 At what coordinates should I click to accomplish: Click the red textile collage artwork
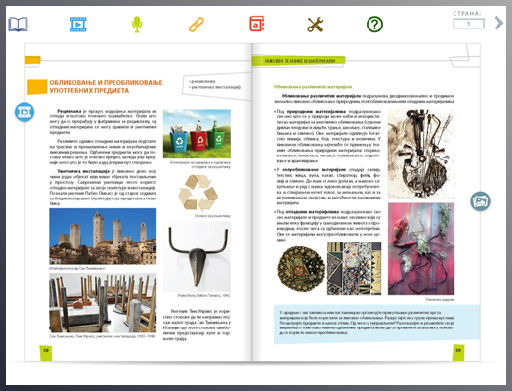[421, 249]
